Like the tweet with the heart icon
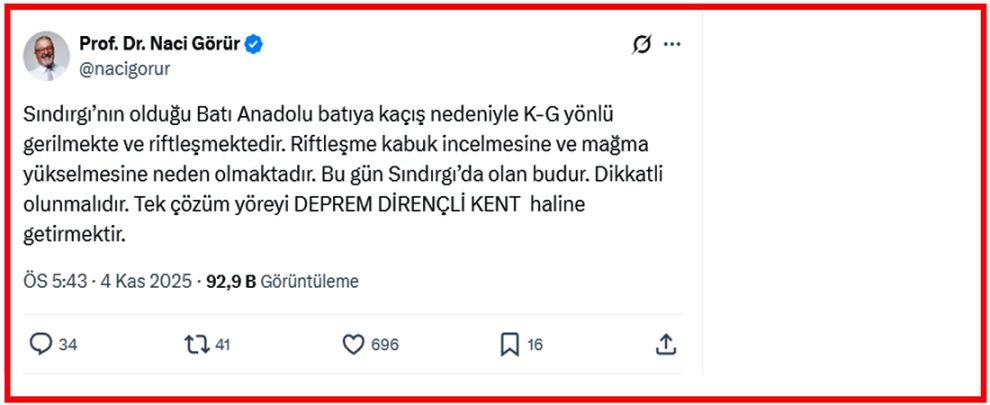 (x=353, y=345)
